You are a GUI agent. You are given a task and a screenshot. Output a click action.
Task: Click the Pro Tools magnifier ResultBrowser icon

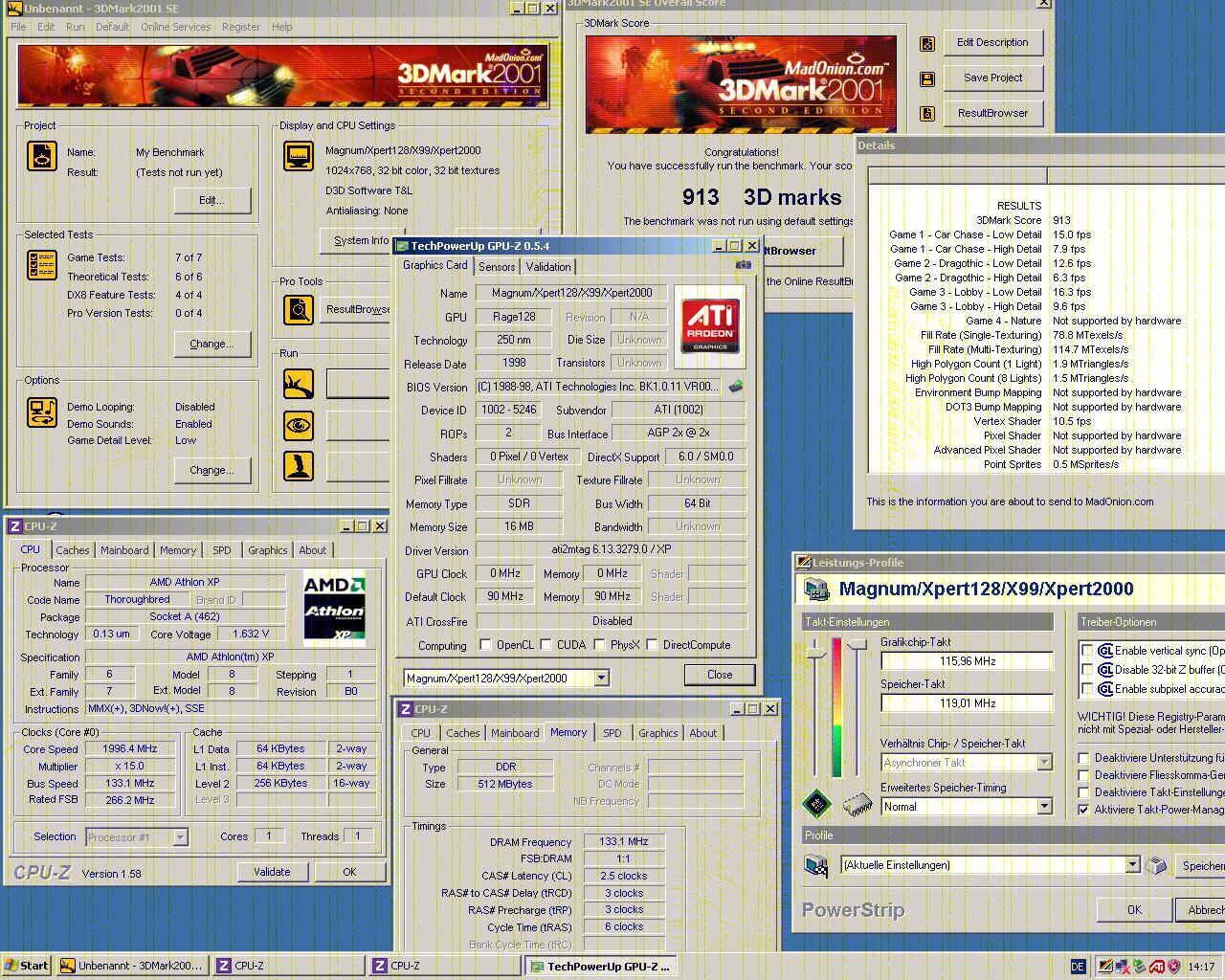[x=299, y=309]
